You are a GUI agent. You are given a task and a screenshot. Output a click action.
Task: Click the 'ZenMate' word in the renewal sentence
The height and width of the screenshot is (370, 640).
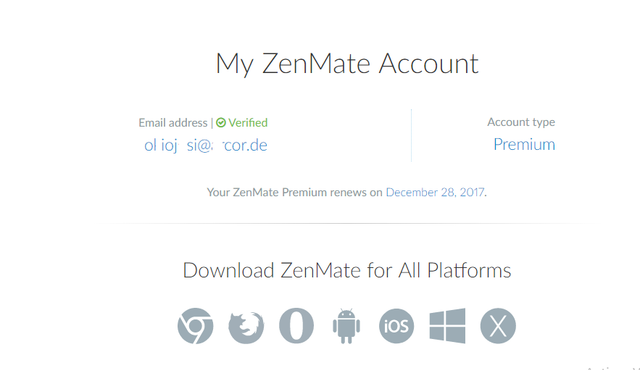(x=256, y=192)
